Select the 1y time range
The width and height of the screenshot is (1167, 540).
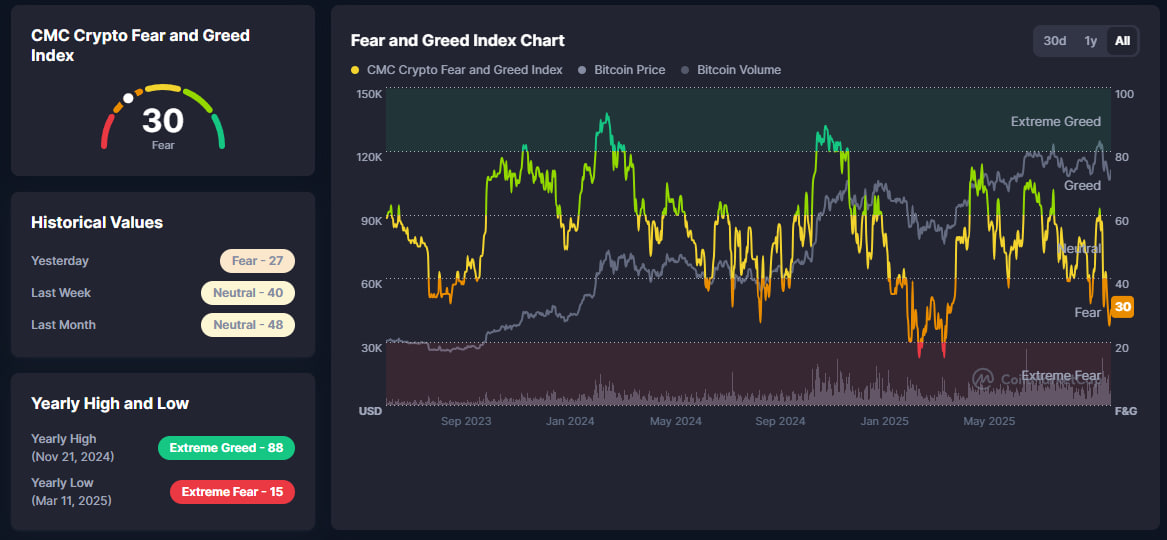coord(1091,41)
